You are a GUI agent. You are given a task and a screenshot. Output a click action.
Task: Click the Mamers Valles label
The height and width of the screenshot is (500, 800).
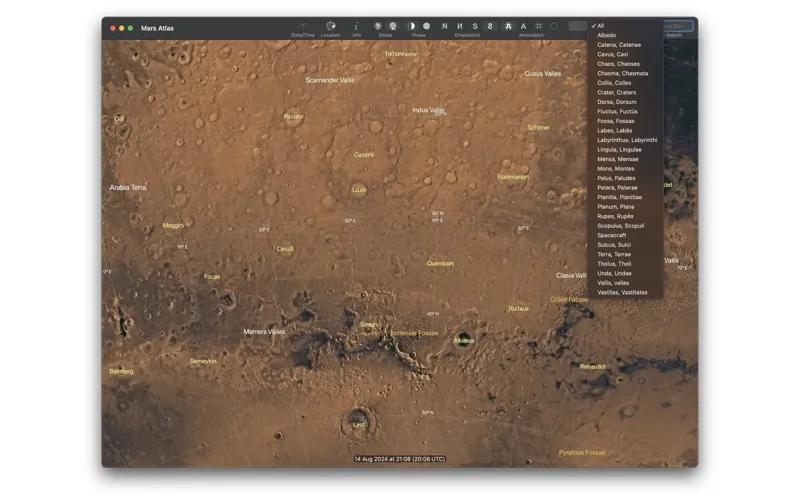tap(264, 332)
